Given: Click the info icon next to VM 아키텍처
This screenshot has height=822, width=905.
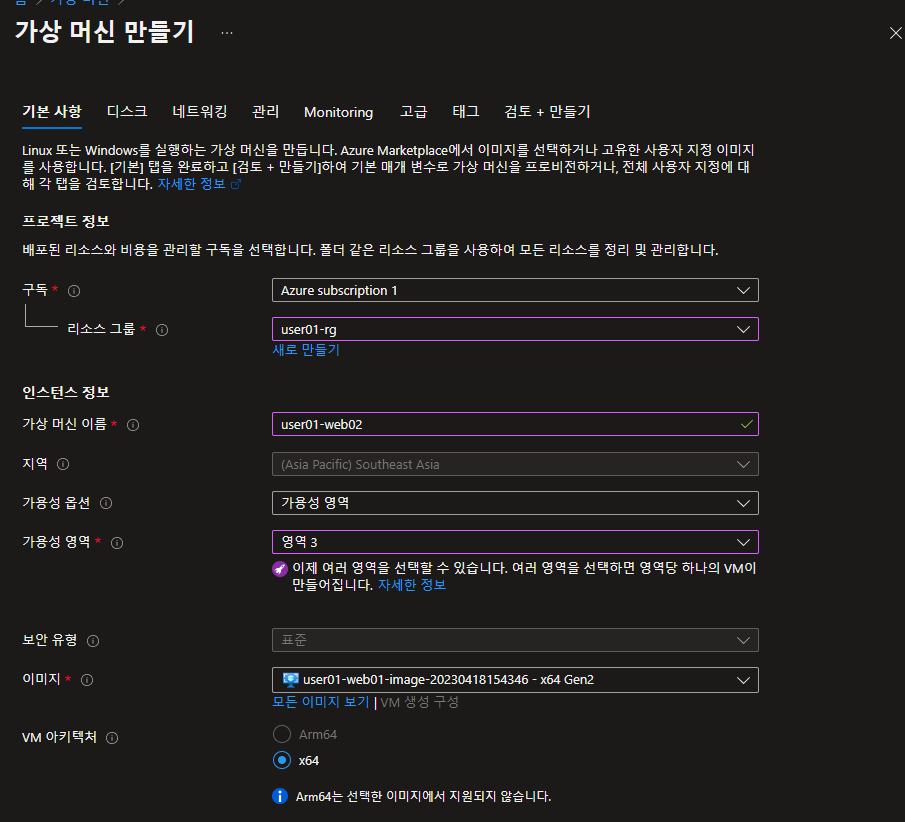Looking at the screenshot, I should pos(113,738).
